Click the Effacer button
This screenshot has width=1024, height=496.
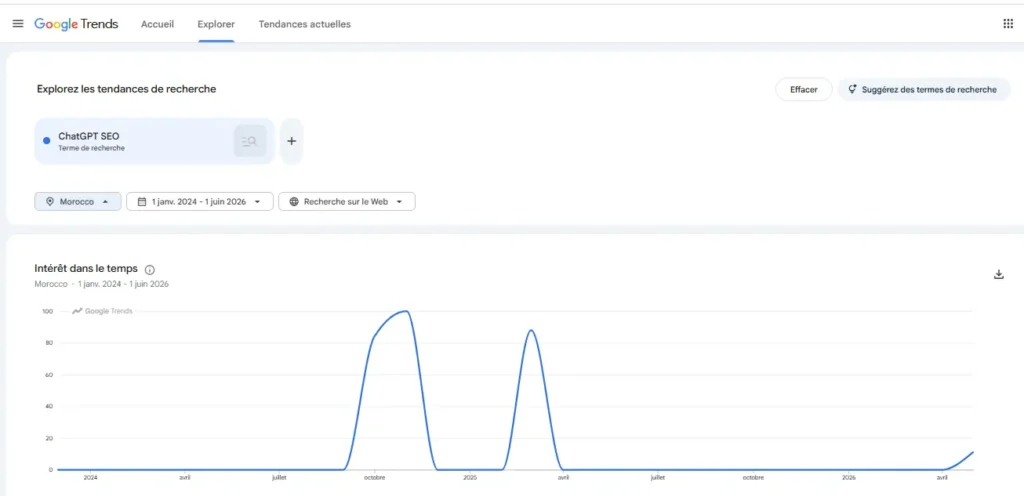(x=804, y=89)
